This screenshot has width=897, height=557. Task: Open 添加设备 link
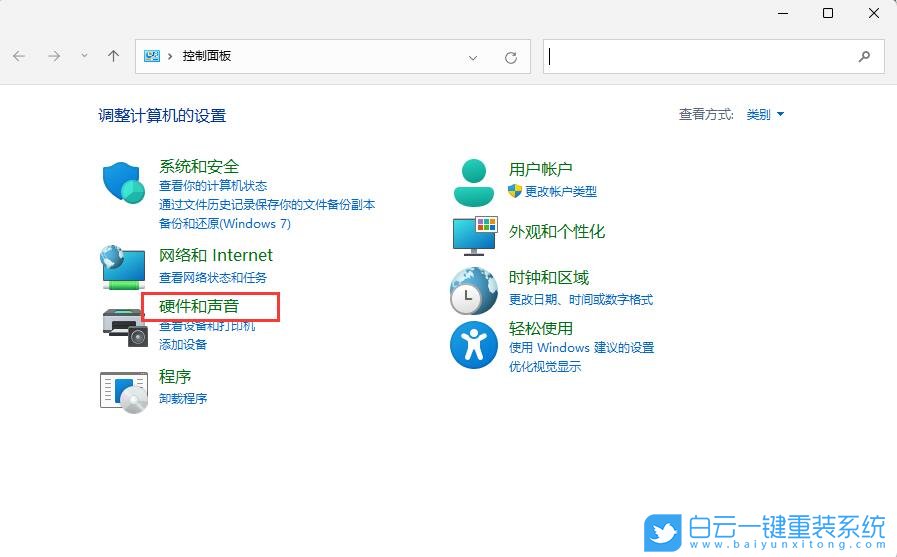(x=182, y=345)
